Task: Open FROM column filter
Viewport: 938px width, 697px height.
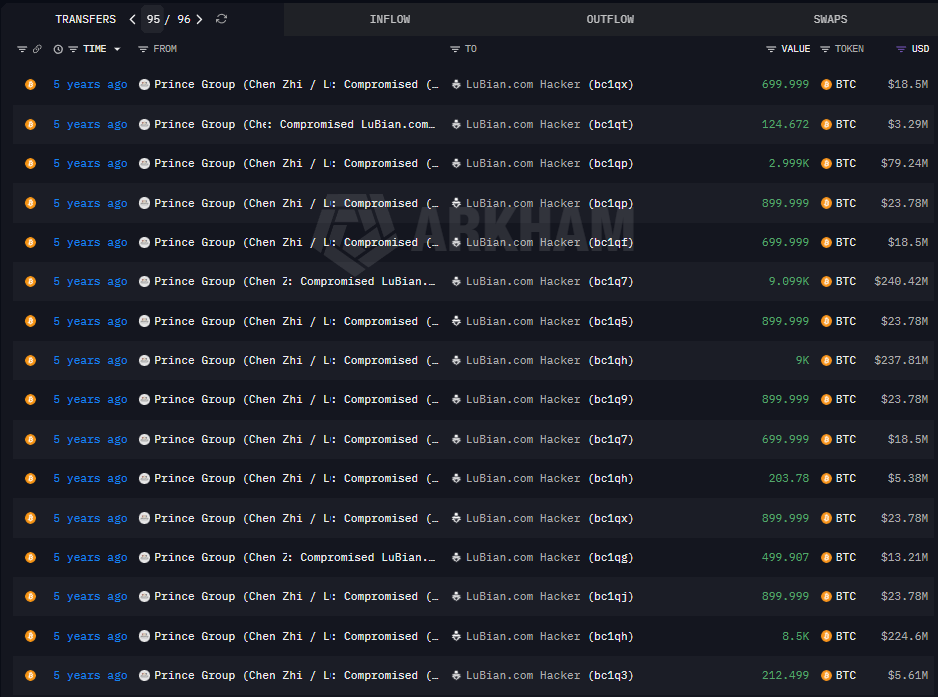Action: tap(143, 49)
